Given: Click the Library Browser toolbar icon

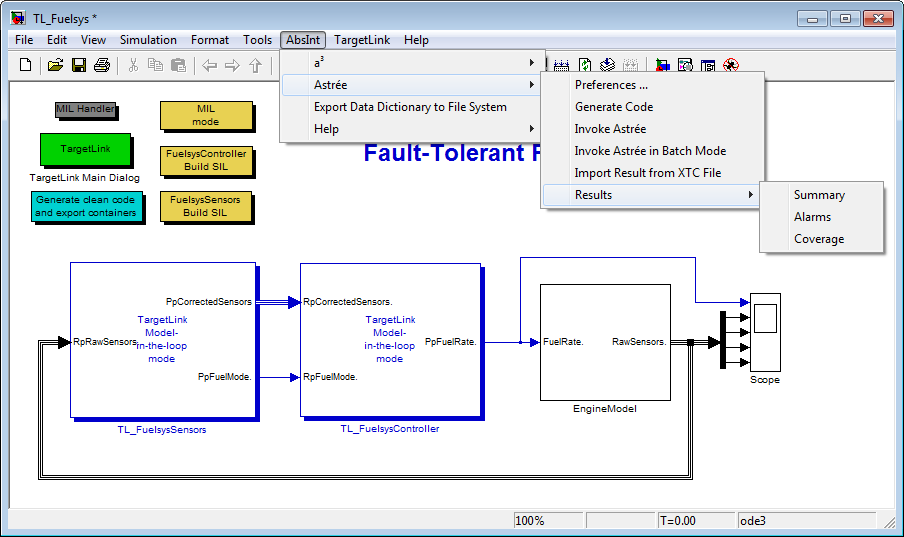Looking at the screenshot, I should click(662, 65).
